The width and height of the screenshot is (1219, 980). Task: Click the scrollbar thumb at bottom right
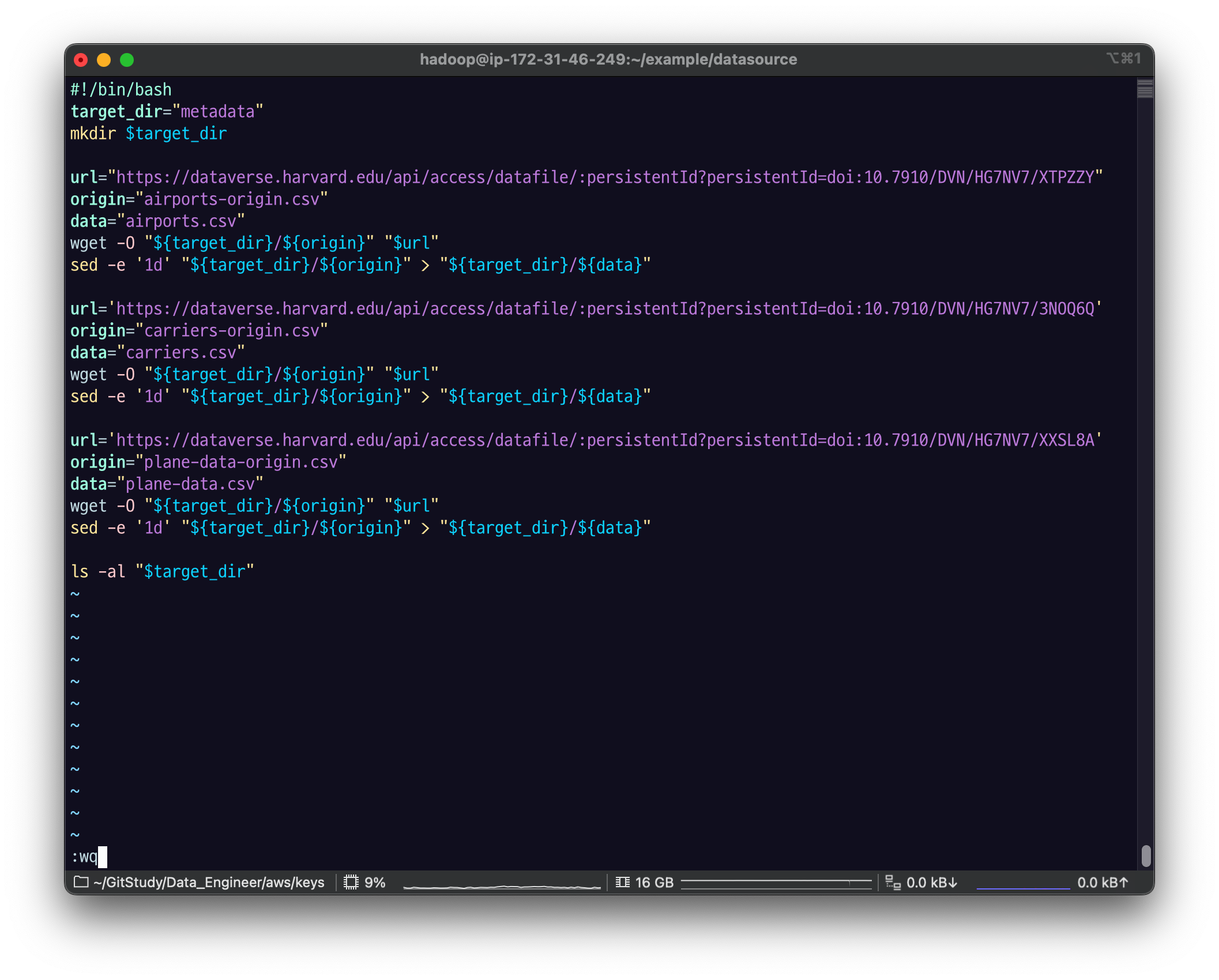pos(1146,855)
